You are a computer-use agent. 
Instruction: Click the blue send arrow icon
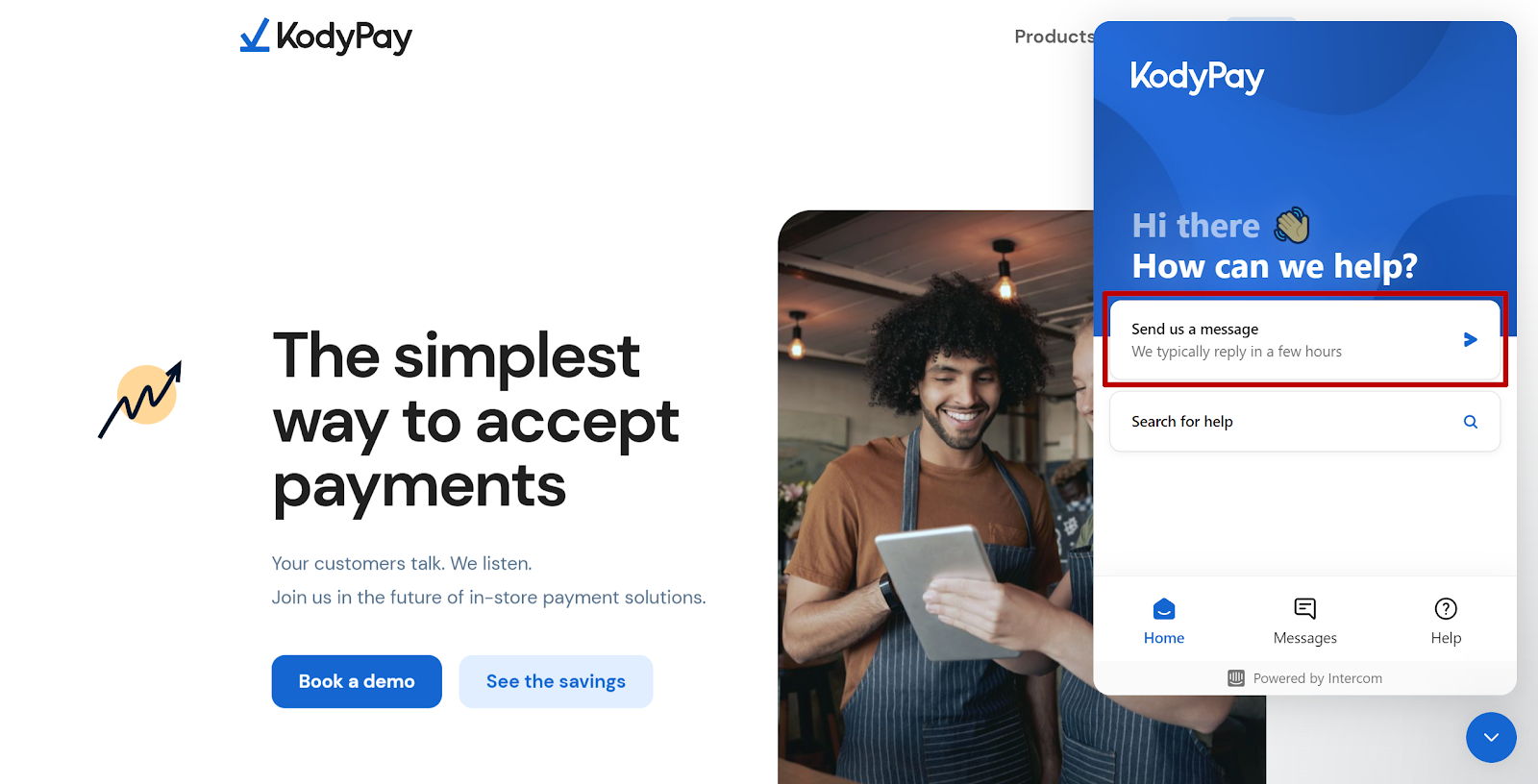(1470, 339)
